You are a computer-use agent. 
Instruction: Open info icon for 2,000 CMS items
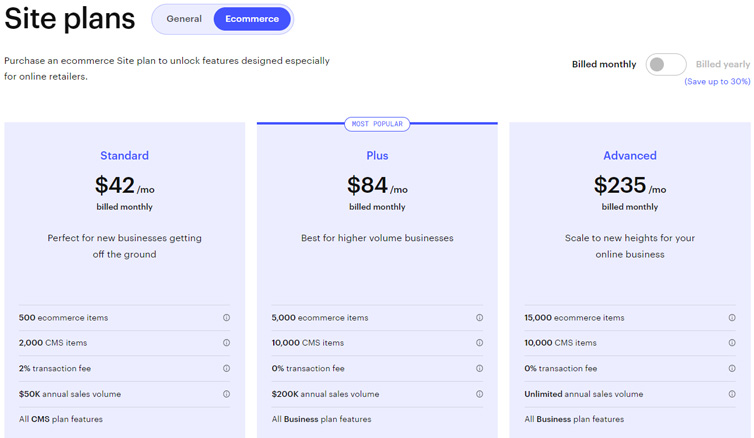[226, 343]
